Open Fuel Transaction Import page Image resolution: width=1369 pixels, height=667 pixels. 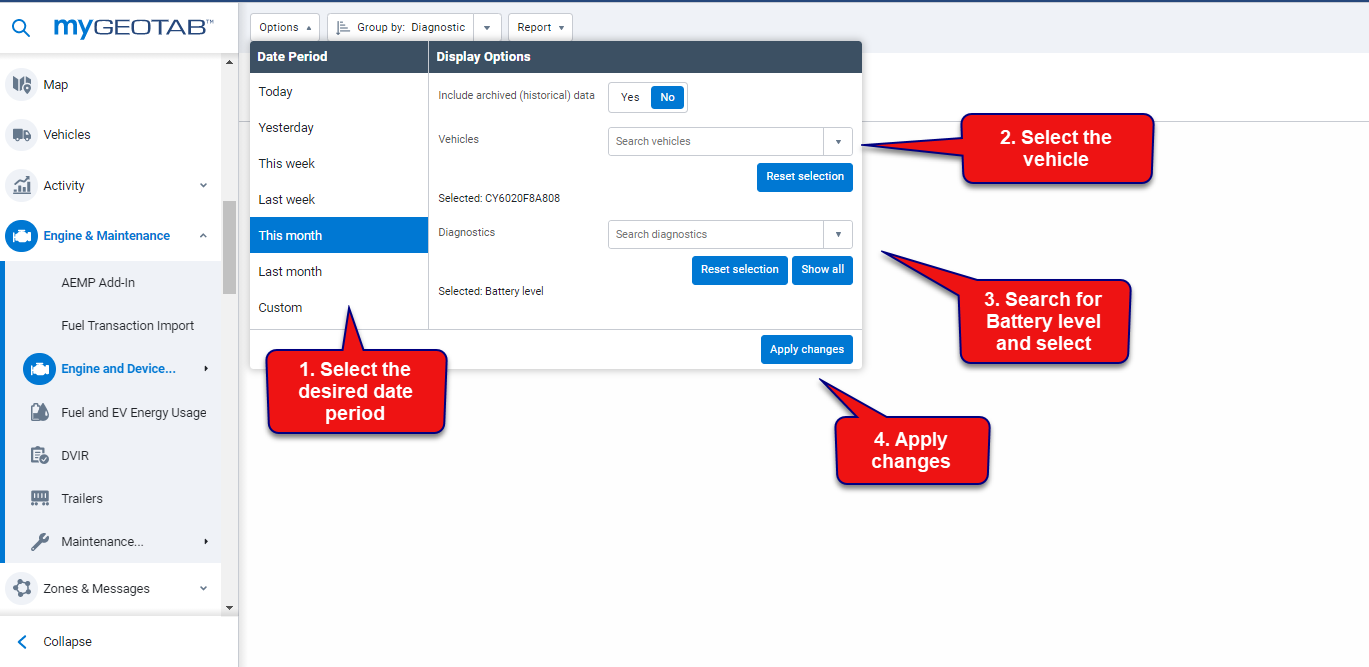pyautogui.click(x=128, y=326)
